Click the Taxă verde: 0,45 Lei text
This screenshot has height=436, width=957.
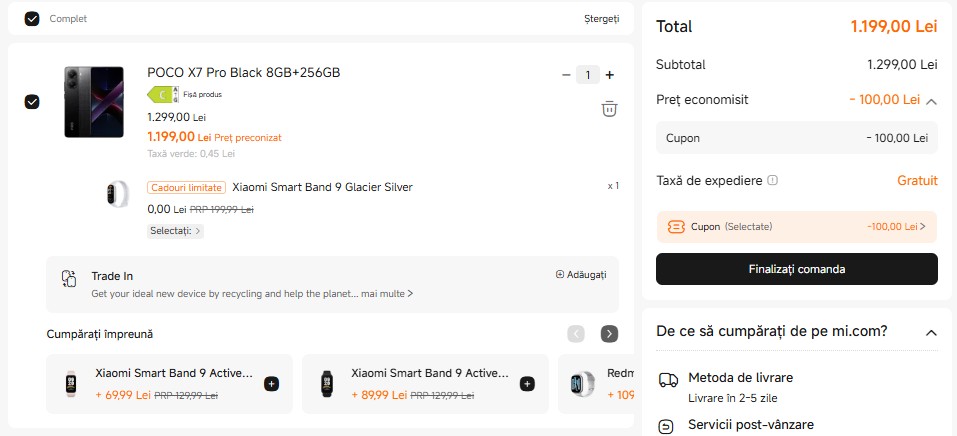(x=191, y=154)
